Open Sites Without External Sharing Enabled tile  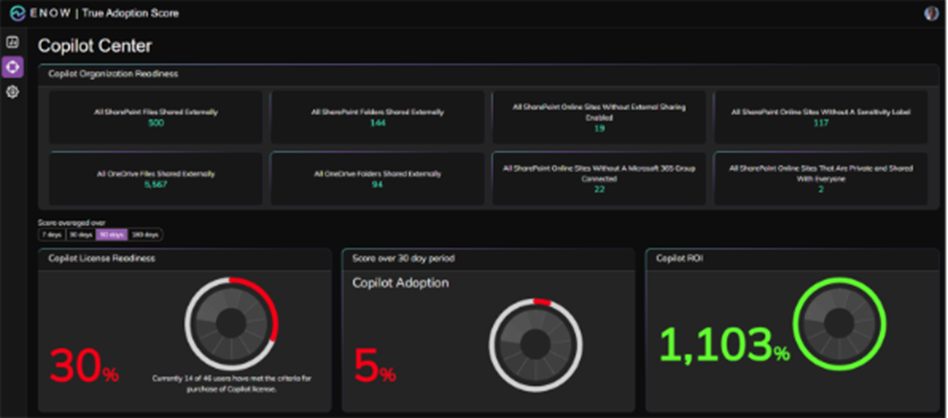(598, 117)
